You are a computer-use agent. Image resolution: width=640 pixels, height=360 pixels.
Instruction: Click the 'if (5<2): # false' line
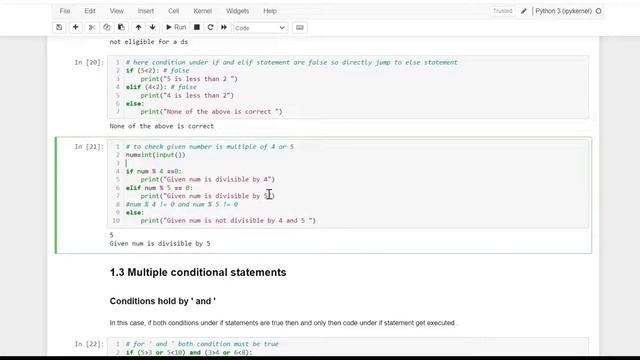158,71
